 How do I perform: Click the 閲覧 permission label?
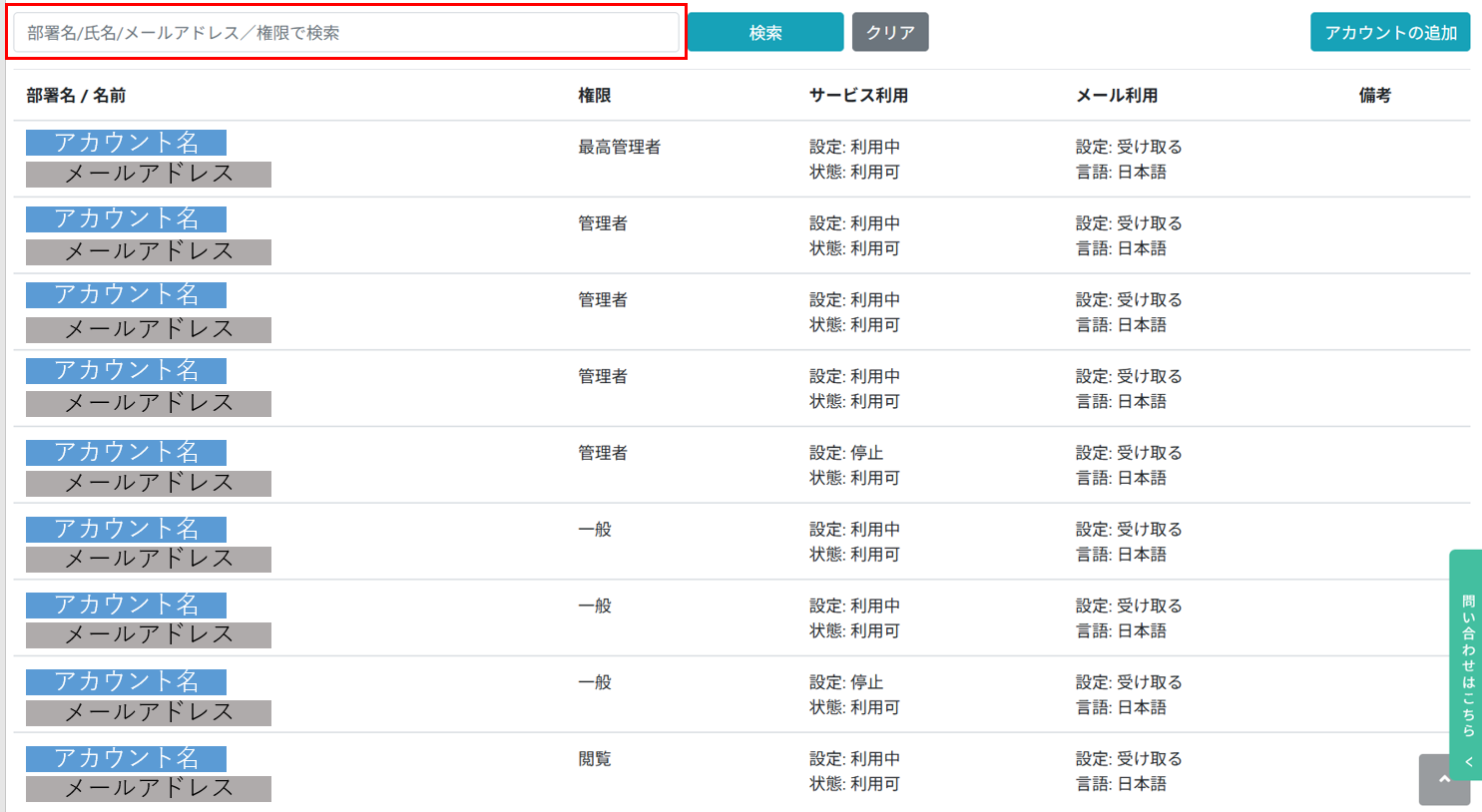click(x=595, y=759)
